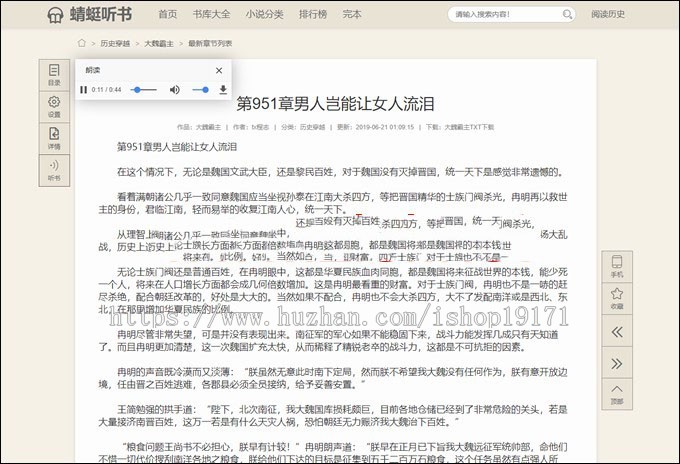
Task: Select 完本 in the top navigation
Action: tap(352, 14)
